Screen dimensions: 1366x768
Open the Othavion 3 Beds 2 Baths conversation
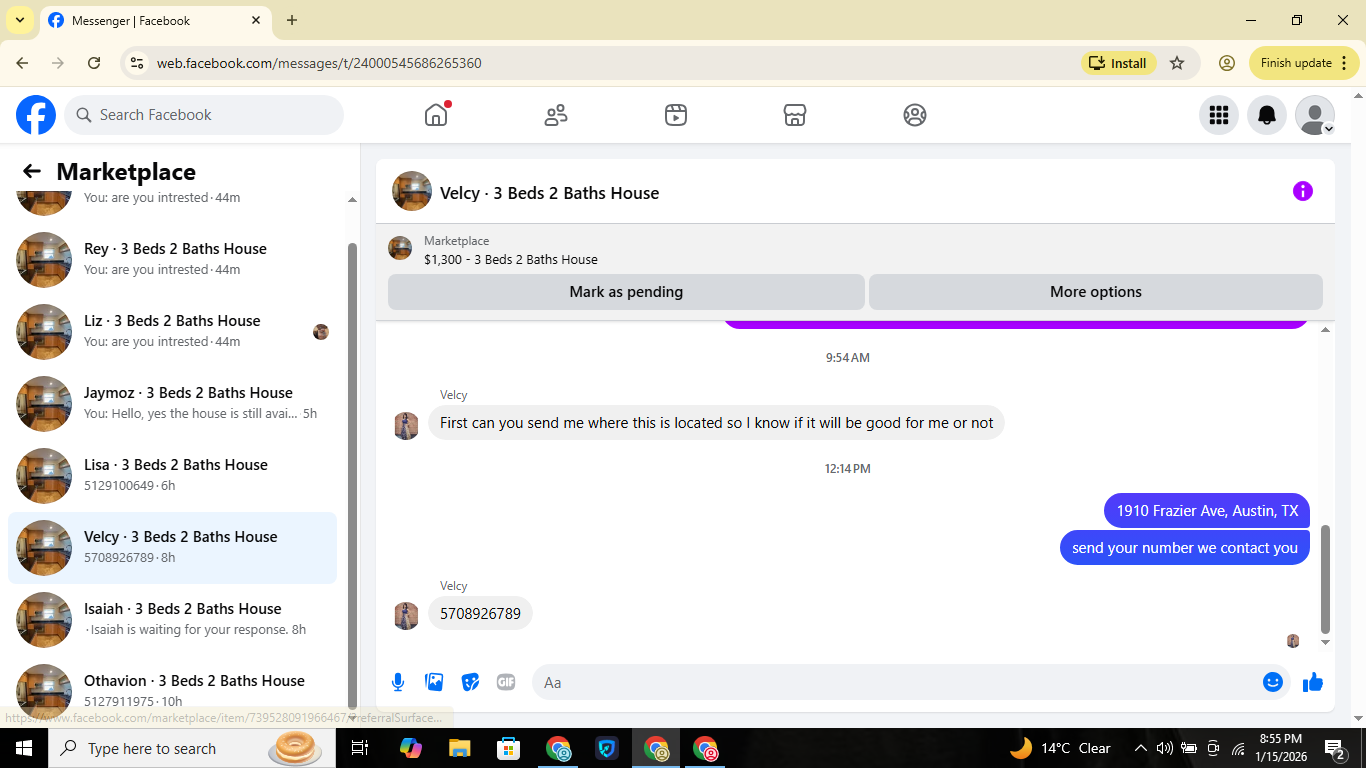point(172,692)
